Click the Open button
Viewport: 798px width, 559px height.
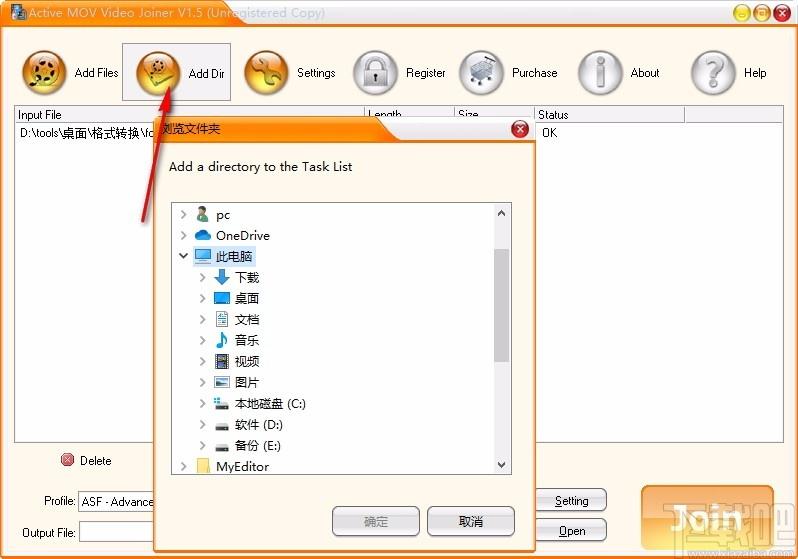571,530
